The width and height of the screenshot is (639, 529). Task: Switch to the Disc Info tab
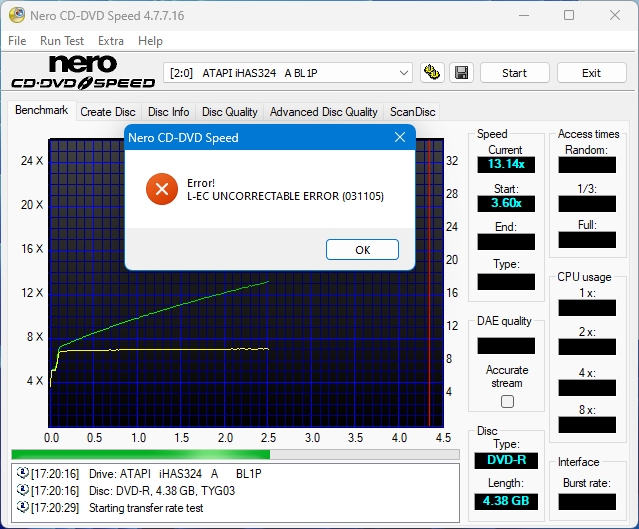pyautogui.click(x=169, y=112)
